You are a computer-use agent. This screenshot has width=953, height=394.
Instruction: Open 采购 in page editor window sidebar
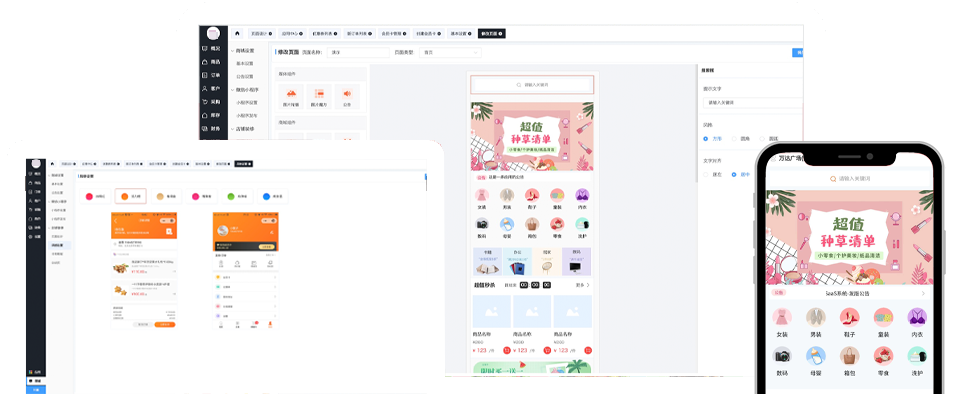click(x=211, y=102)
